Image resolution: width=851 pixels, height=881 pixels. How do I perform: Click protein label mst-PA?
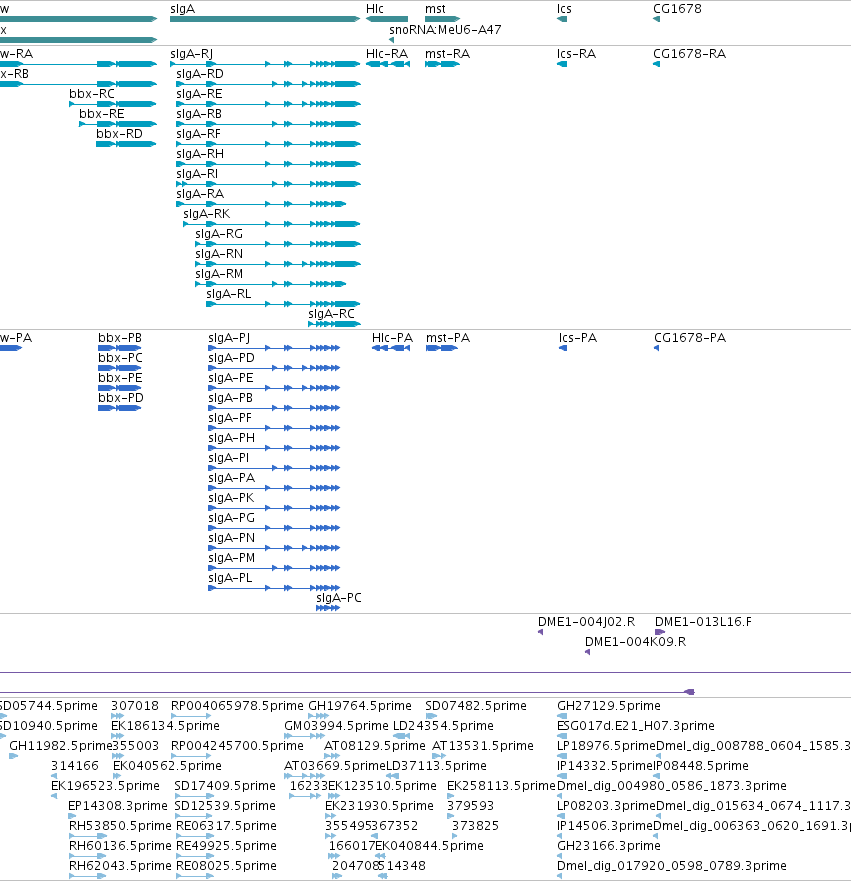click(x=448, y=338)
